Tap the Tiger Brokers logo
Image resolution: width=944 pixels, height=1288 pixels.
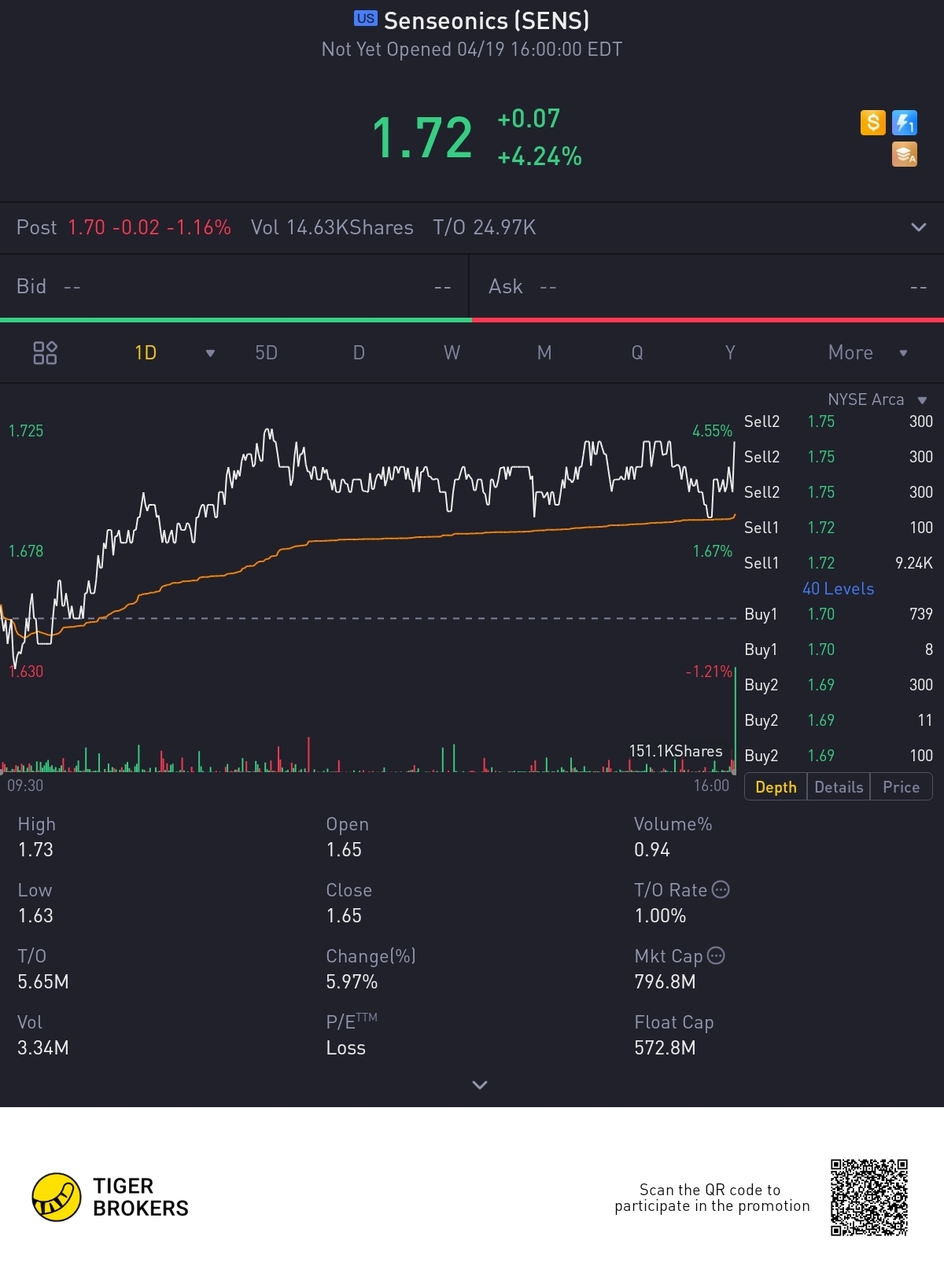point(110,1197)
